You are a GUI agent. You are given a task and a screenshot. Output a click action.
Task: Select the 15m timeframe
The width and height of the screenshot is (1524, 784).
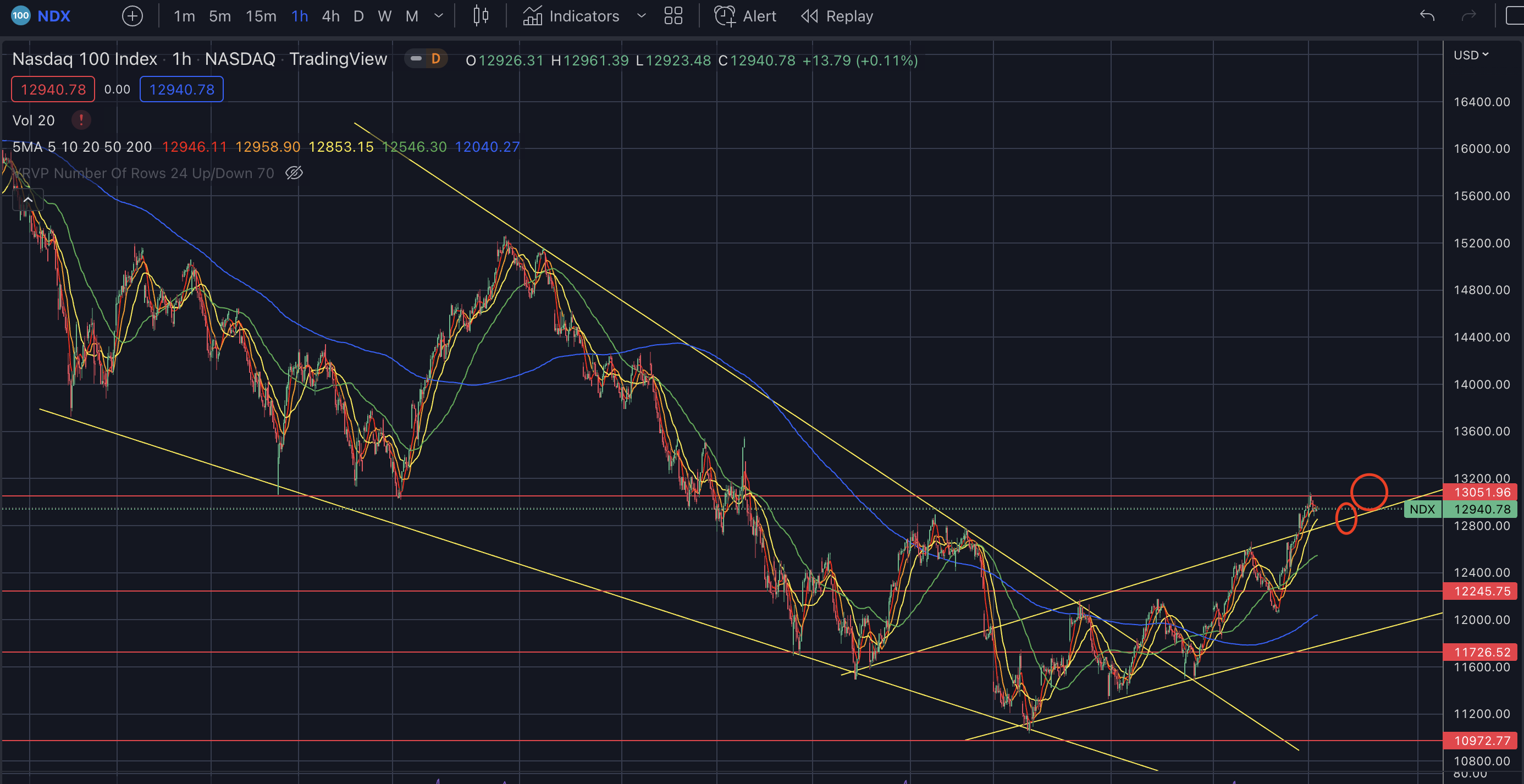click(x=261, y=16)
